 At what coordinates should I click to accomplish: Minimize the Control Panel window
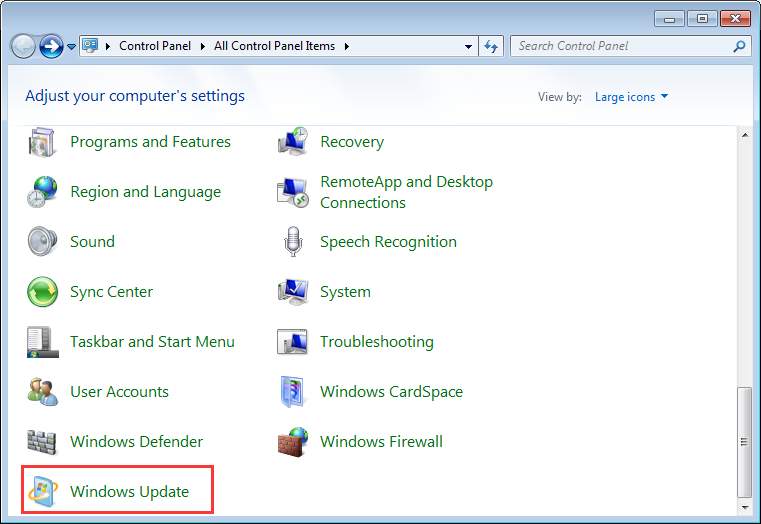(669, 19)
